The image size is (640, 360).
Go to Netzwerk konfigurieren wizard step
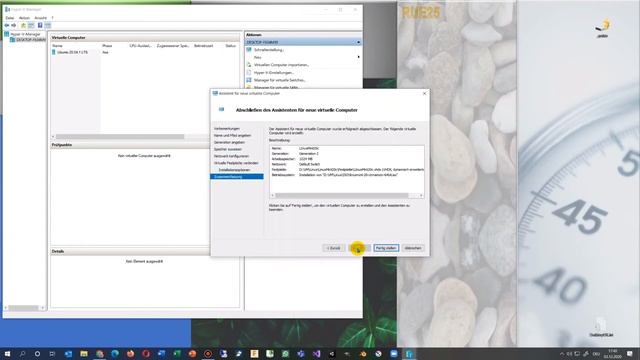point(231,156)
